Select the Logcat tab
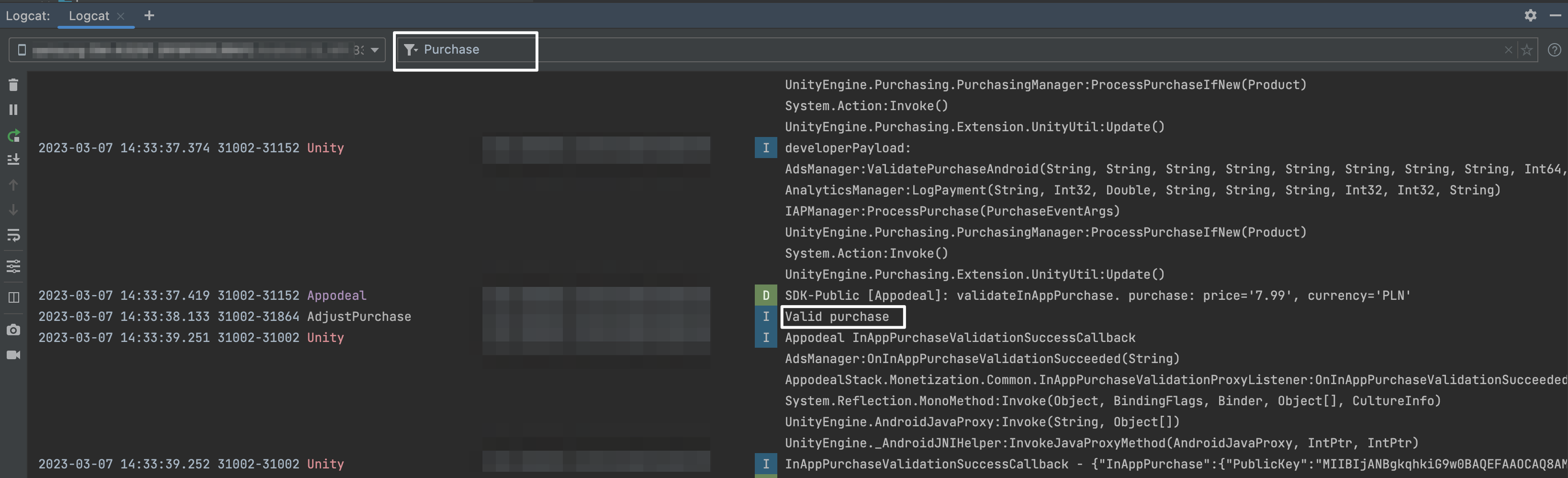1568x478 pixels. (x=89, y=16)
